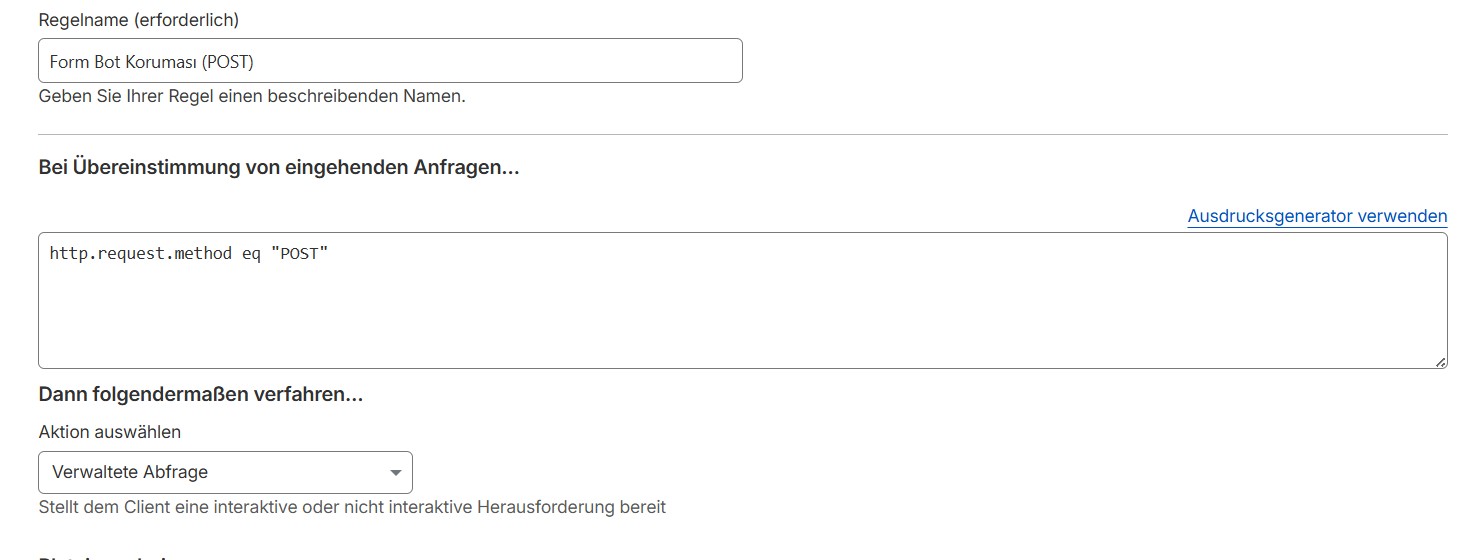Focus the rule expression text area
The image size is (1482, 560).
742,300
